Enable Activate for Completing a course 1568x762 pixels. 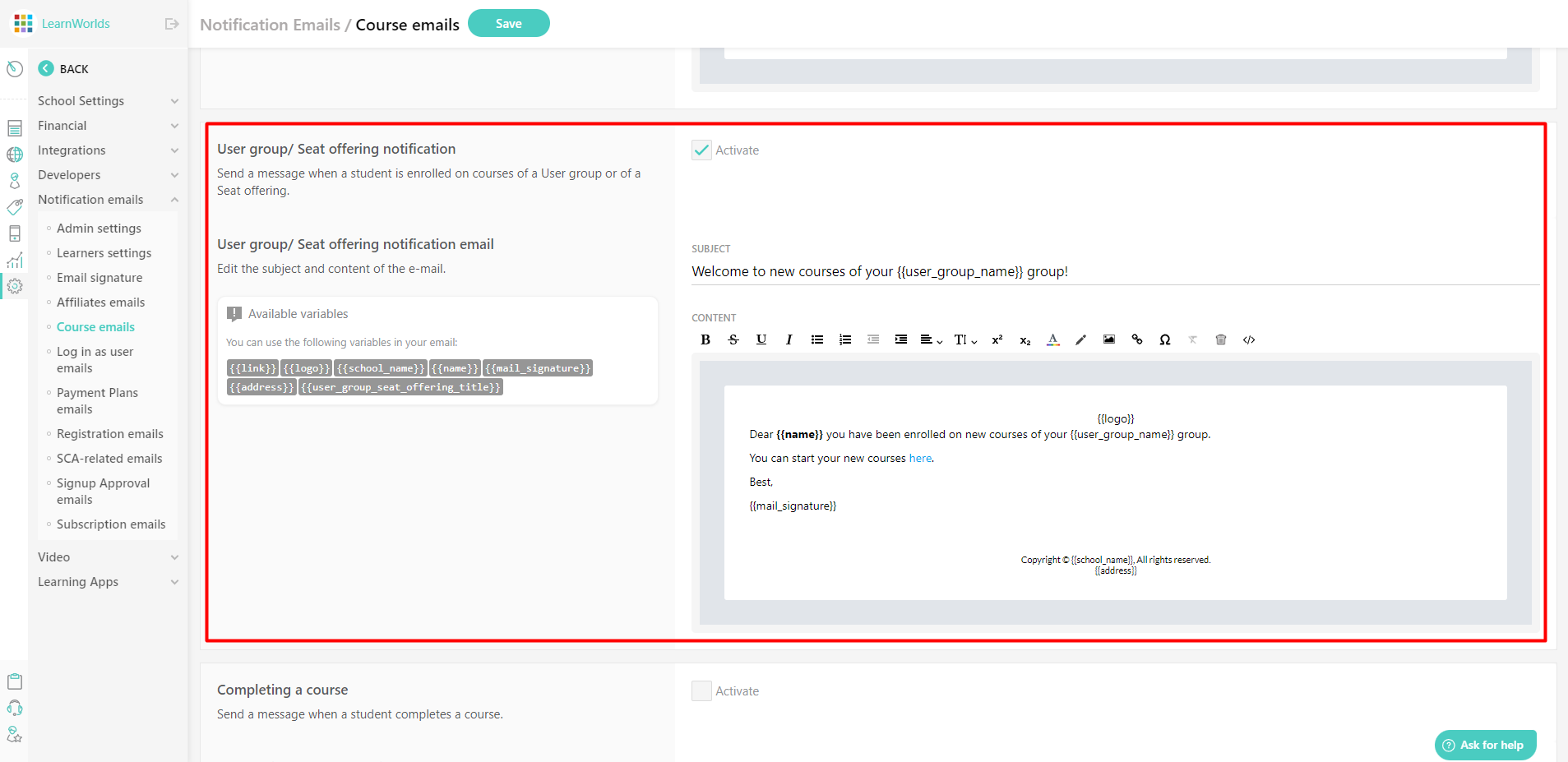pyautogui.click(x=701, y=690)
